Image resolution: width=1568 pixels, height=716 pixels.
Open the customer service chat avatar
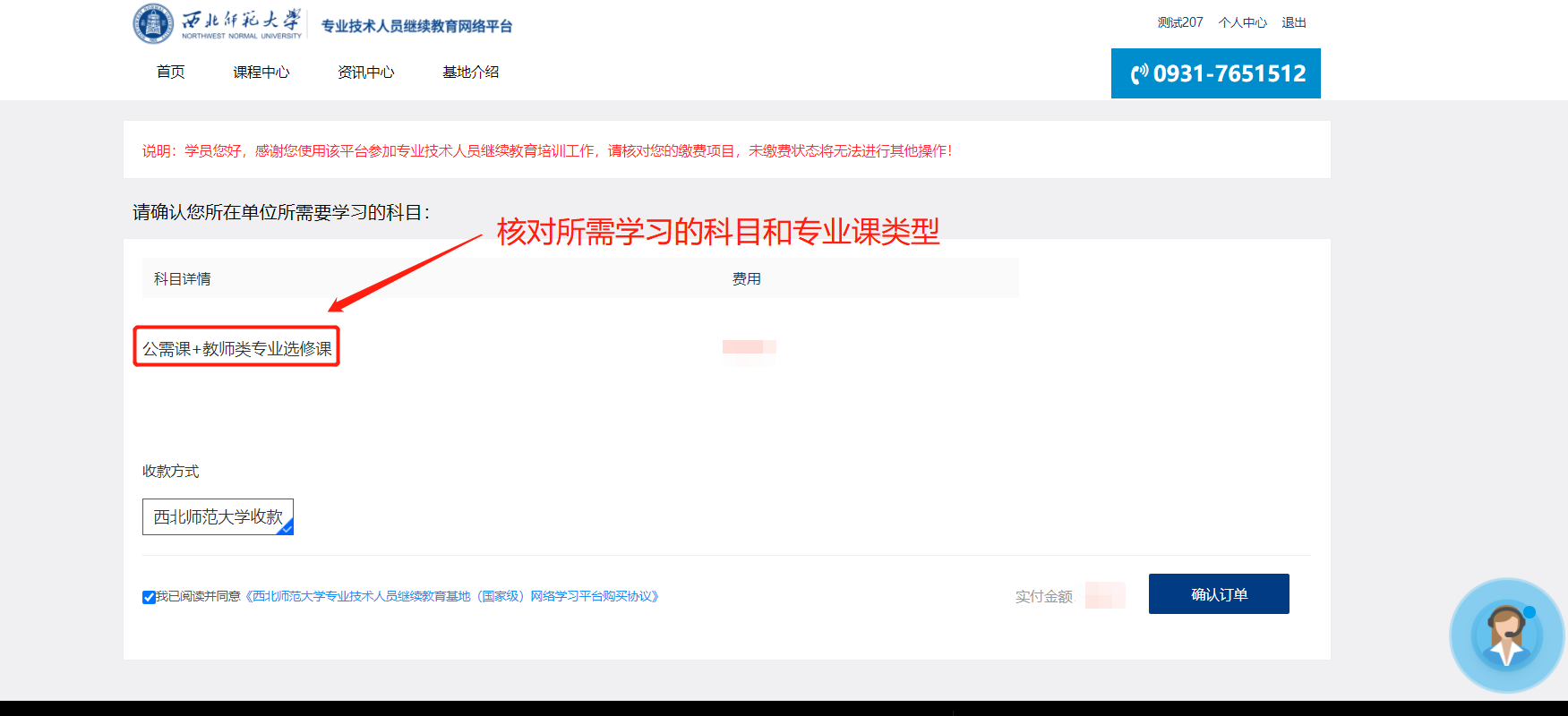click(x=1506, y=635)
